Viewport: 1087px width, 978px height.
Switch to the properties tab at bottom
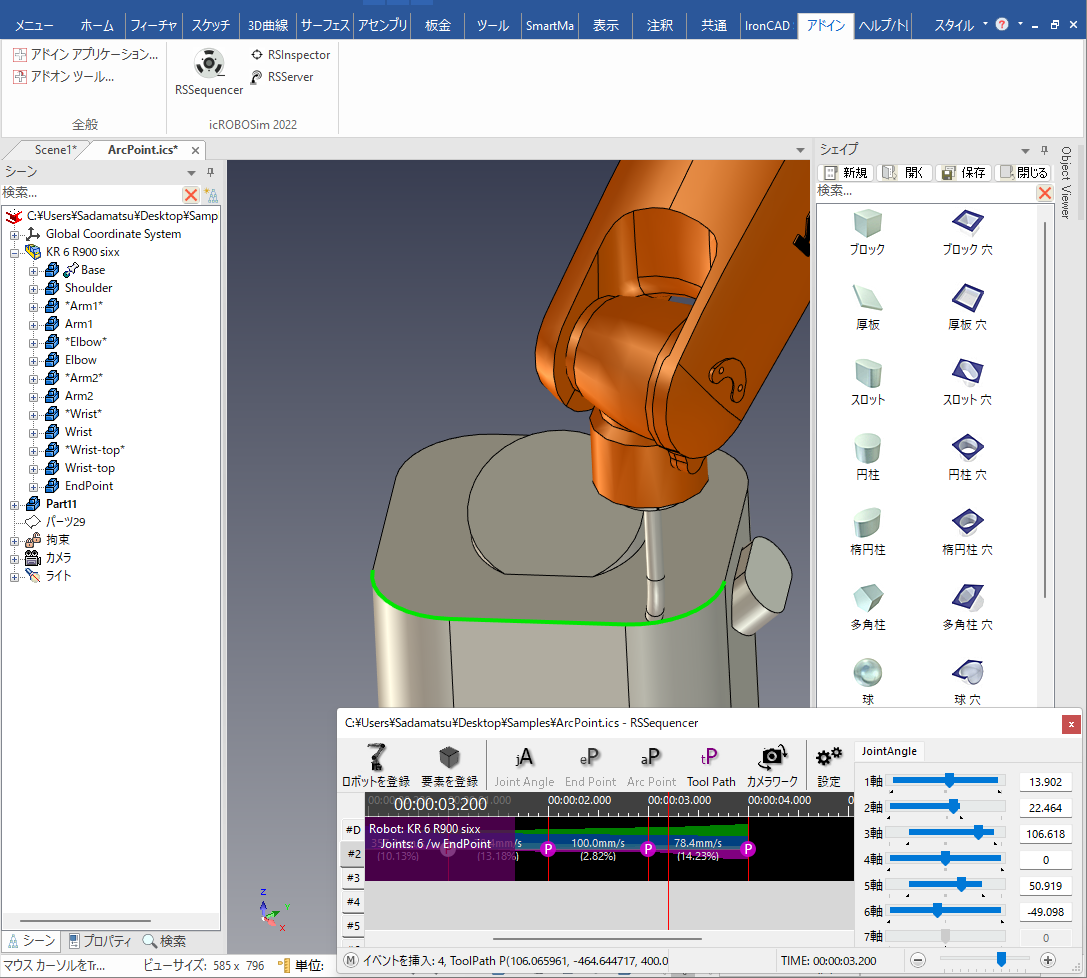99,941
